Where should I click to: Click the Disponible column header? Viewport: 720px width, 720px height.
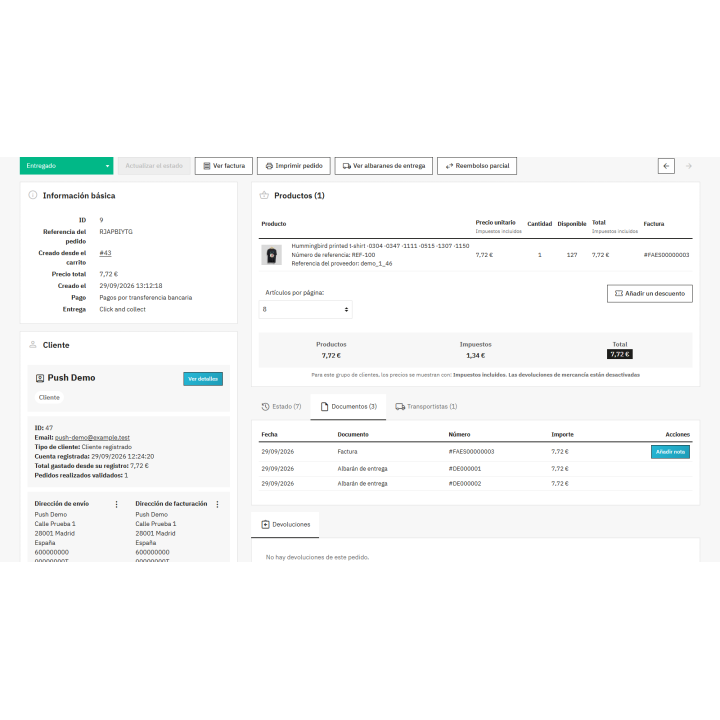[x=572, y=224]
